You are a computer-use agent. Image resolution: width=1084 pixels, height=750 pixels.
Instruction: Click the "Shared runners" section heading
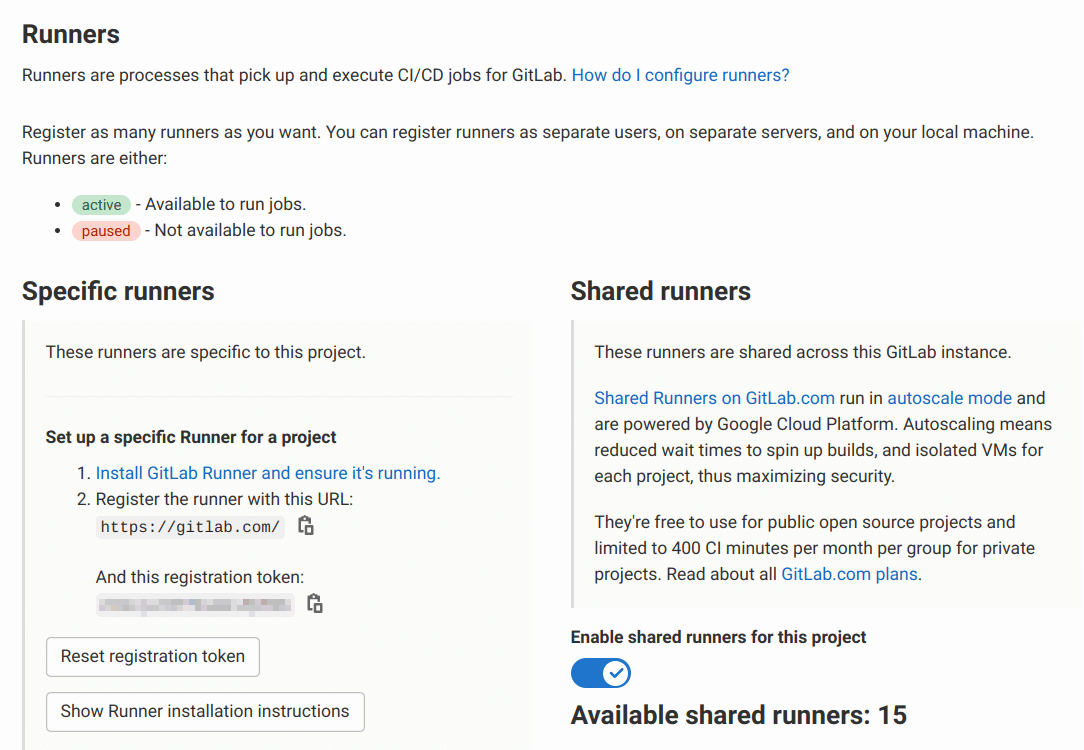point(660,291)
